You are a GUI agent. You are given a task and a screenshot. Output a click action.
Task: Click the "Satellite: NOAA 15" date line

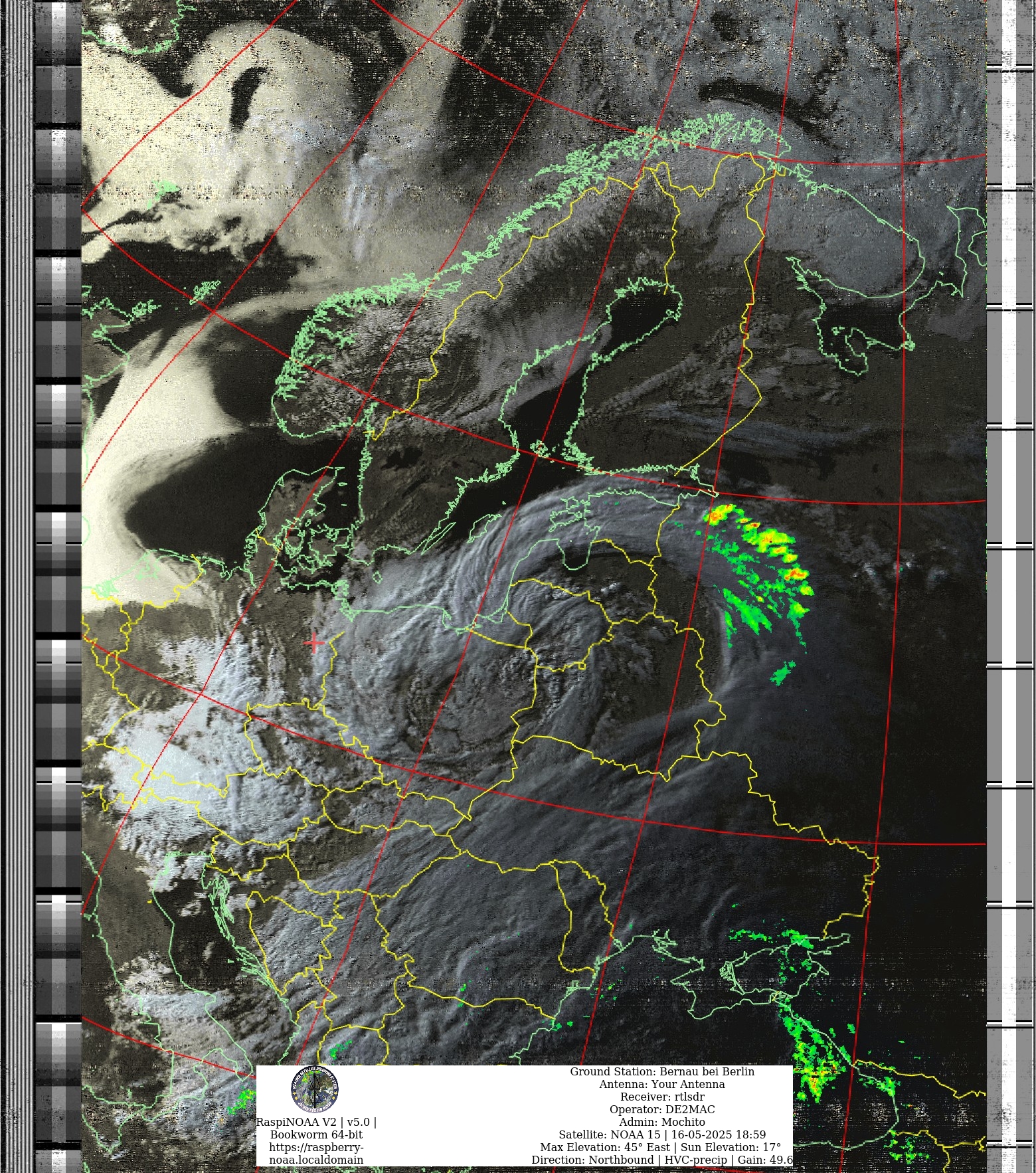point(662,1134)
